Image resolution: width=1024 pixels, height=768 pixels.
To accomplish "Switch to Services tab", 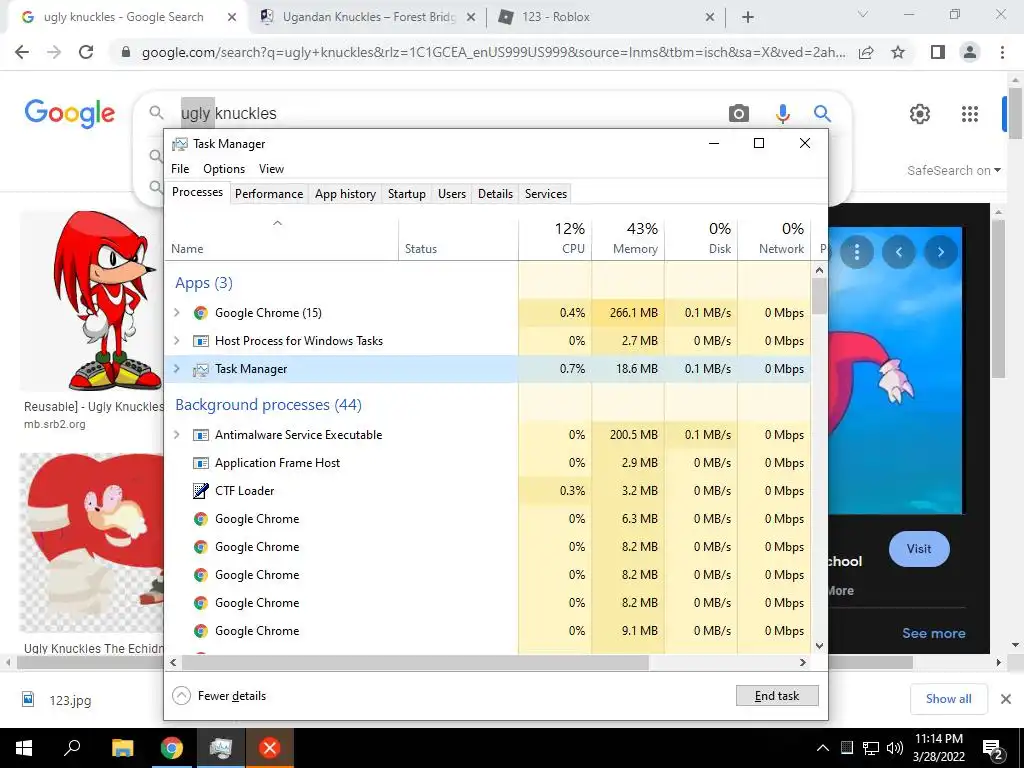I will tap(546, 194).
